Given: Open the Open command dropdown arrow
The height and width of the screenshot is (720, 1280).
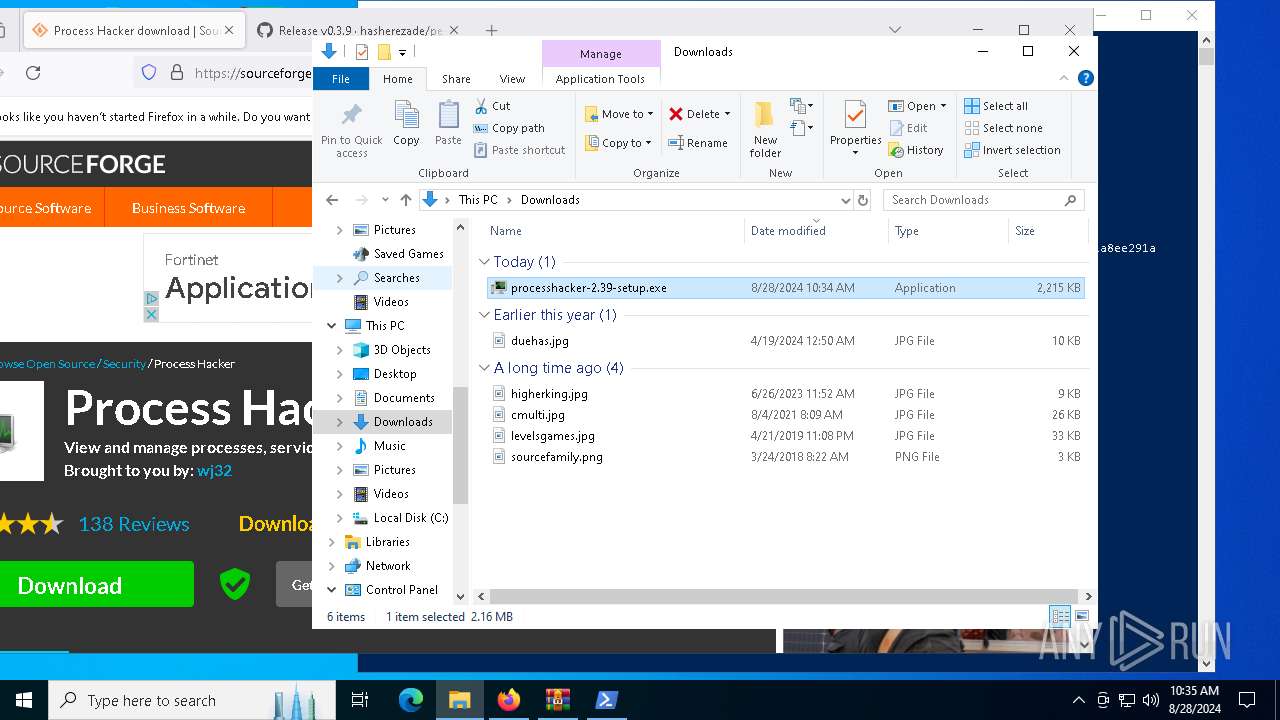Looking at the screenshot, I should [x=943, y=106].
